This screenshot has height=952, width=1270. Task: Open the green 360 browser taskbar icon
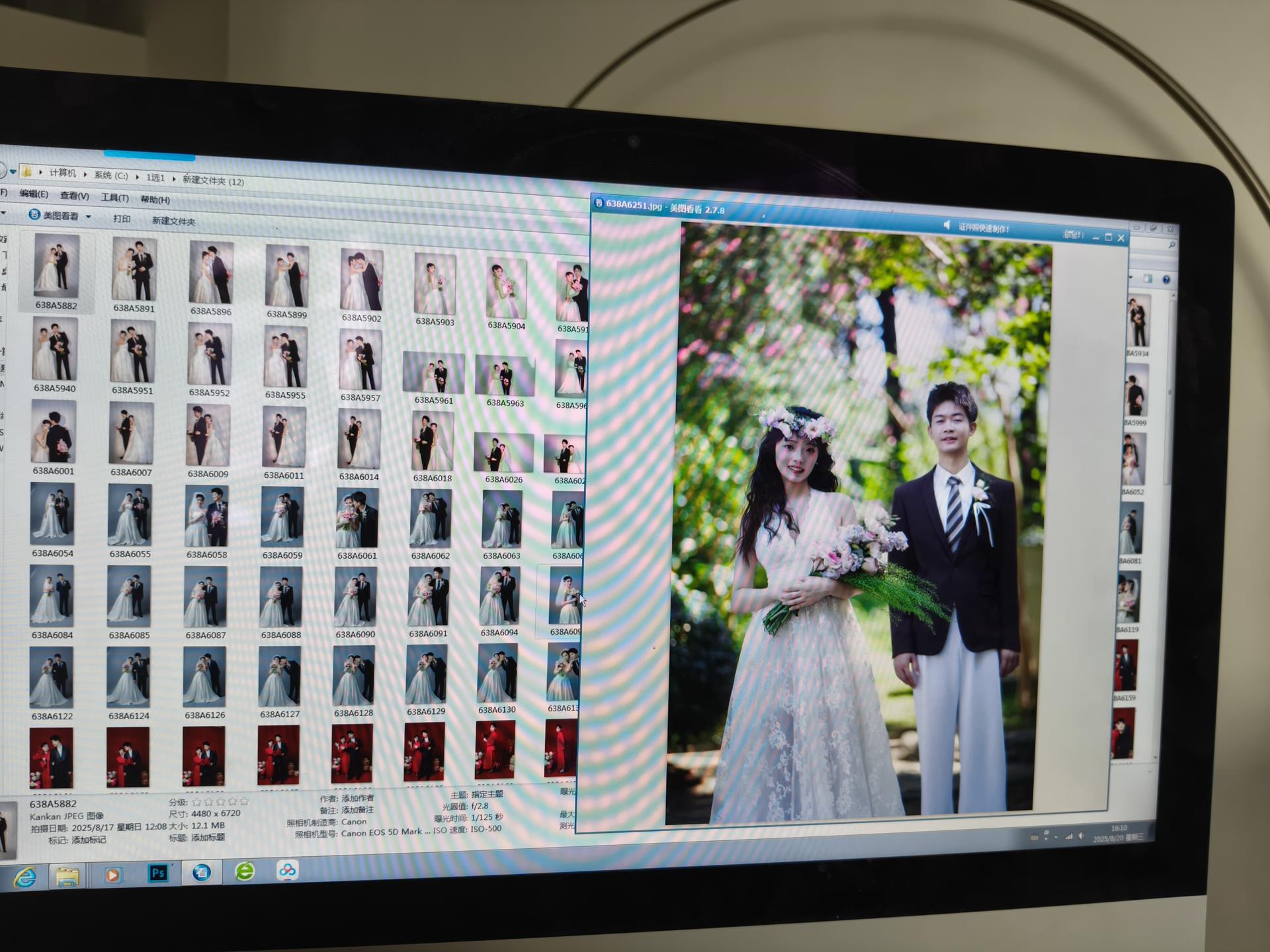pyautogui.click(x=245, y=871)
